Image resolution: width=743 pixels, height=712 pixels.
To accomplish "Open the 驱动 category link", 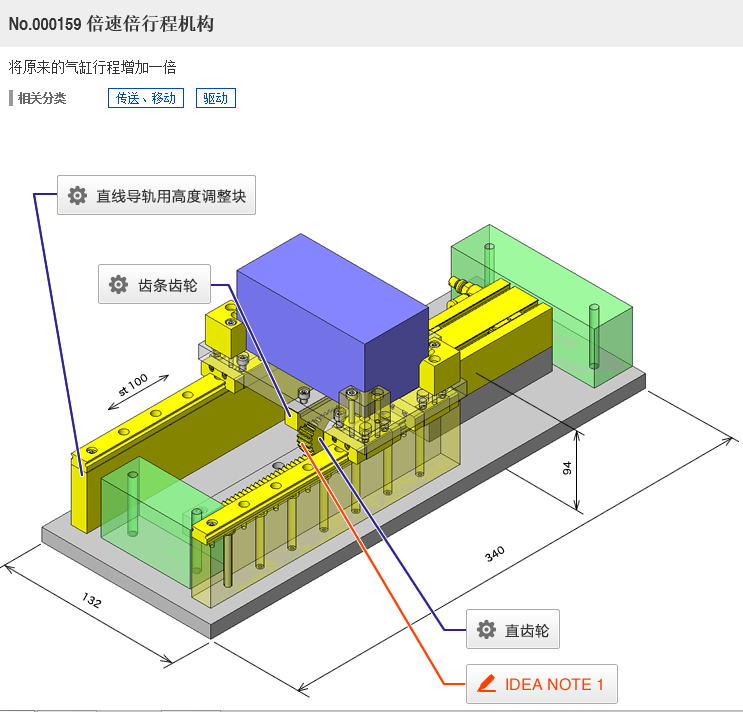I will (x=216, y=98).
